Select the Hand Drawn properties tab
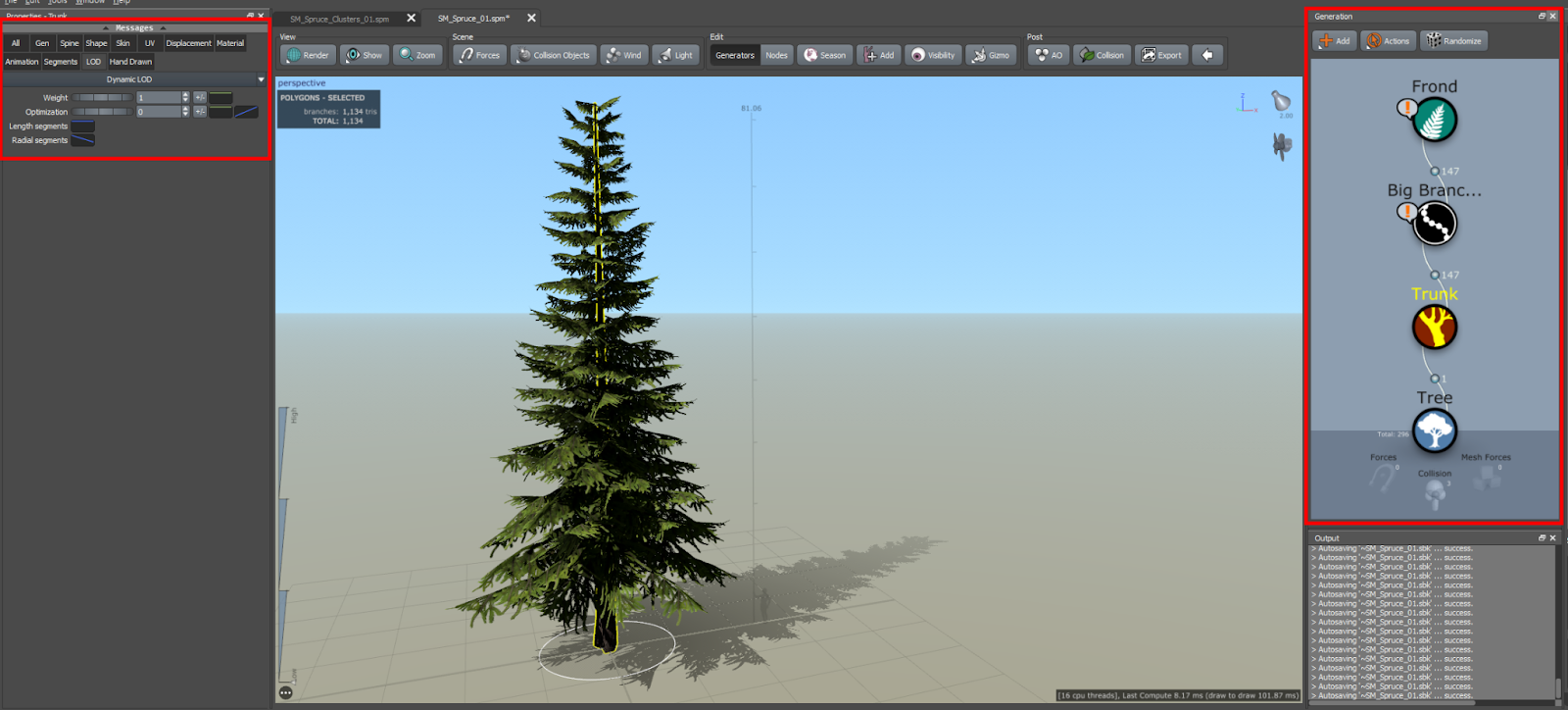Image resolution: width=1568 pixels, height=710 pixels. [131, 62]
